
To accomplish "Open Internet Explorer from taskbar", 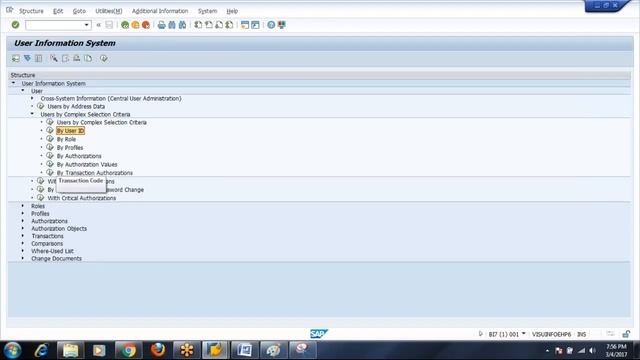I will pos(41,350).
